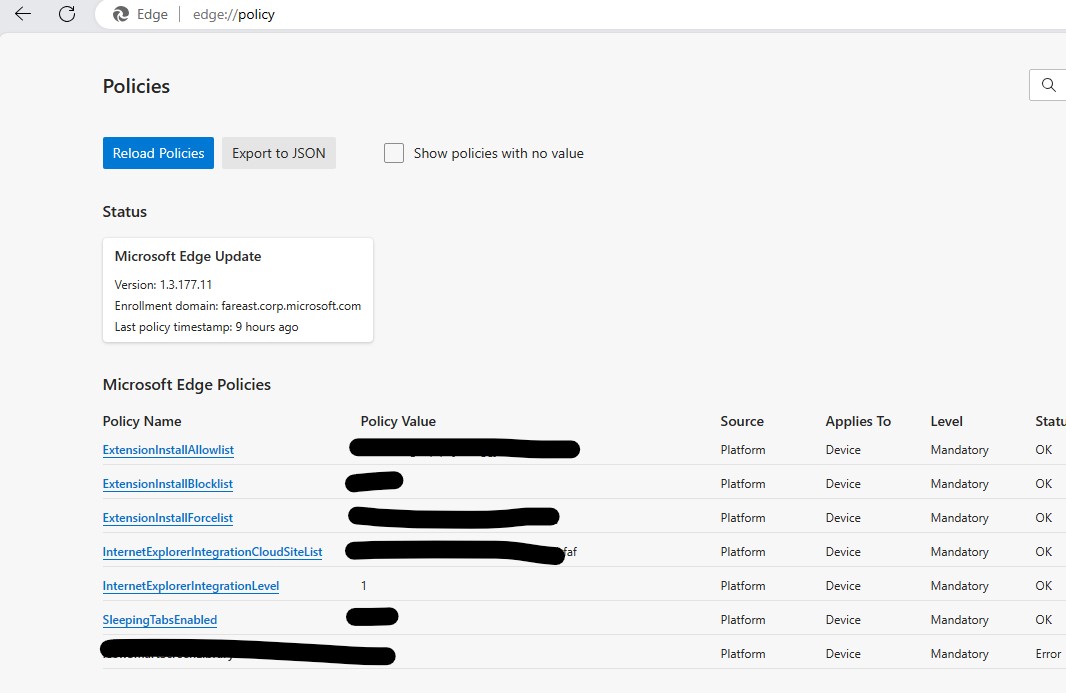Open InternetExplorerIntegrationCloudSiteList policy link

click(x=212, y=552)
